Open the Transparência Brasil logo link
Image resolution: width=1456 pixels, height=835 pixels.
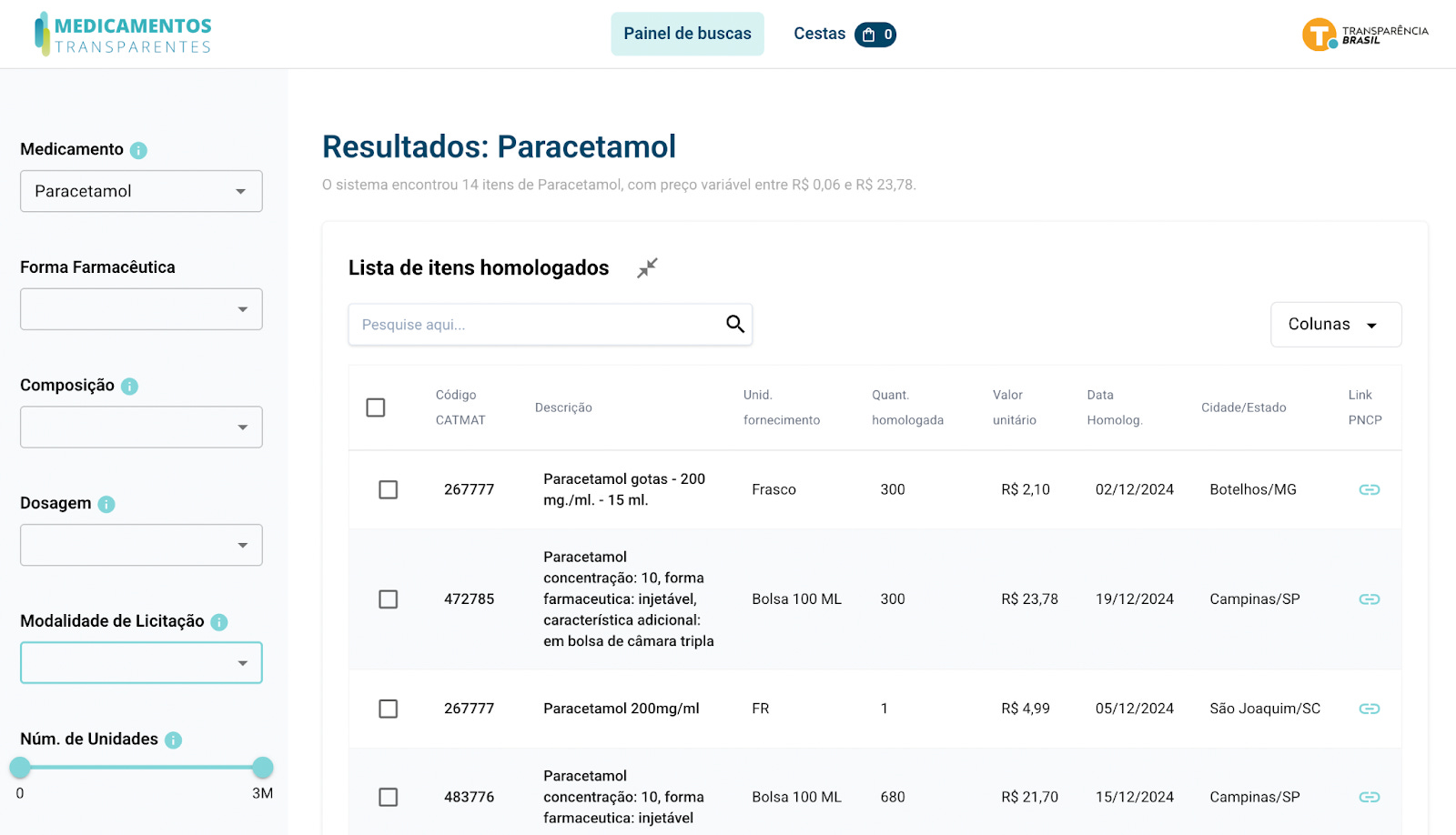pyautogui.click(x=1364, y=35)
